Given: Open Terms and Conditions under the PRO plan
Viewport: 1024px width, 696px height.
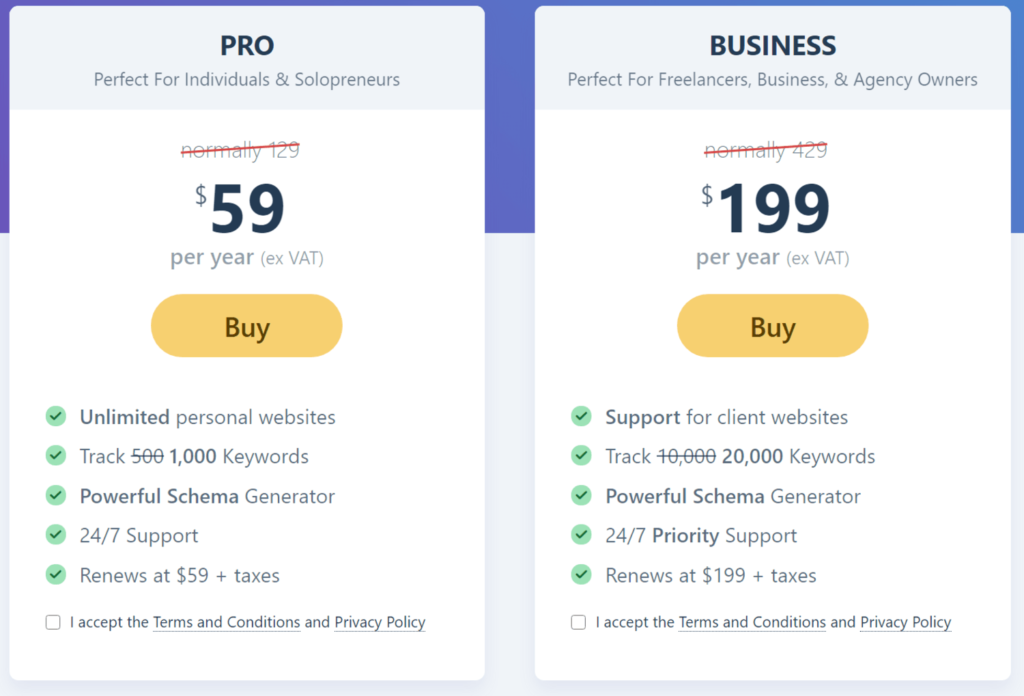Looking at the screenshot, I should click(226, 622).
